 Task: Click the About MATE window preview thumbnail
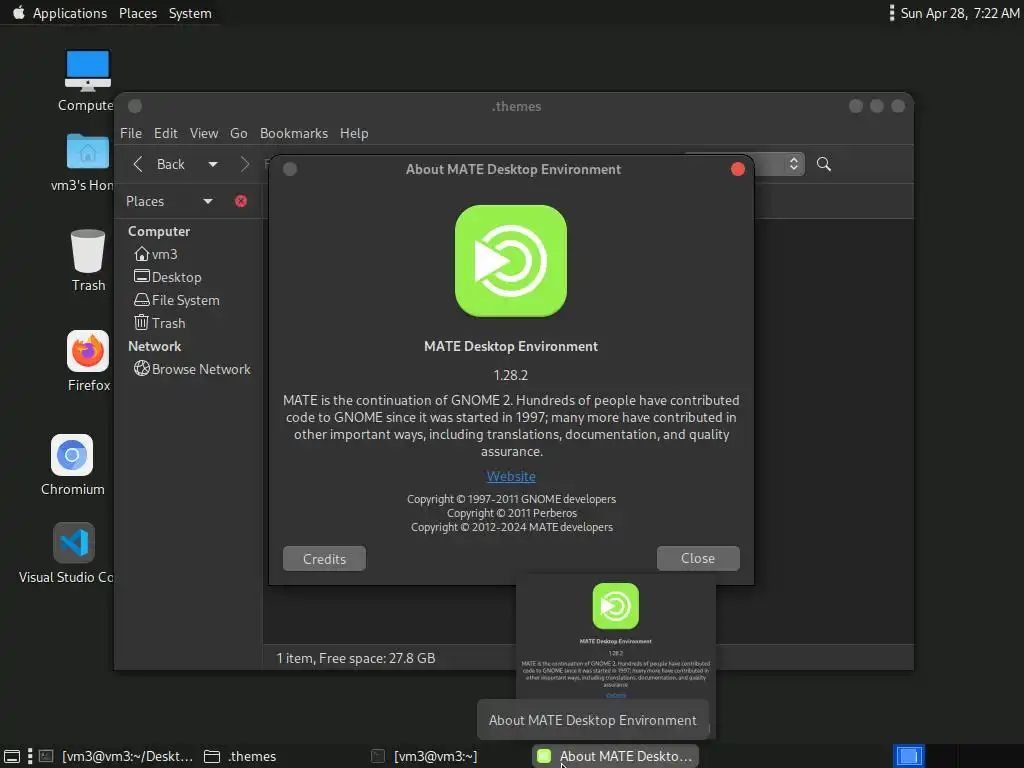pos(616,637)
